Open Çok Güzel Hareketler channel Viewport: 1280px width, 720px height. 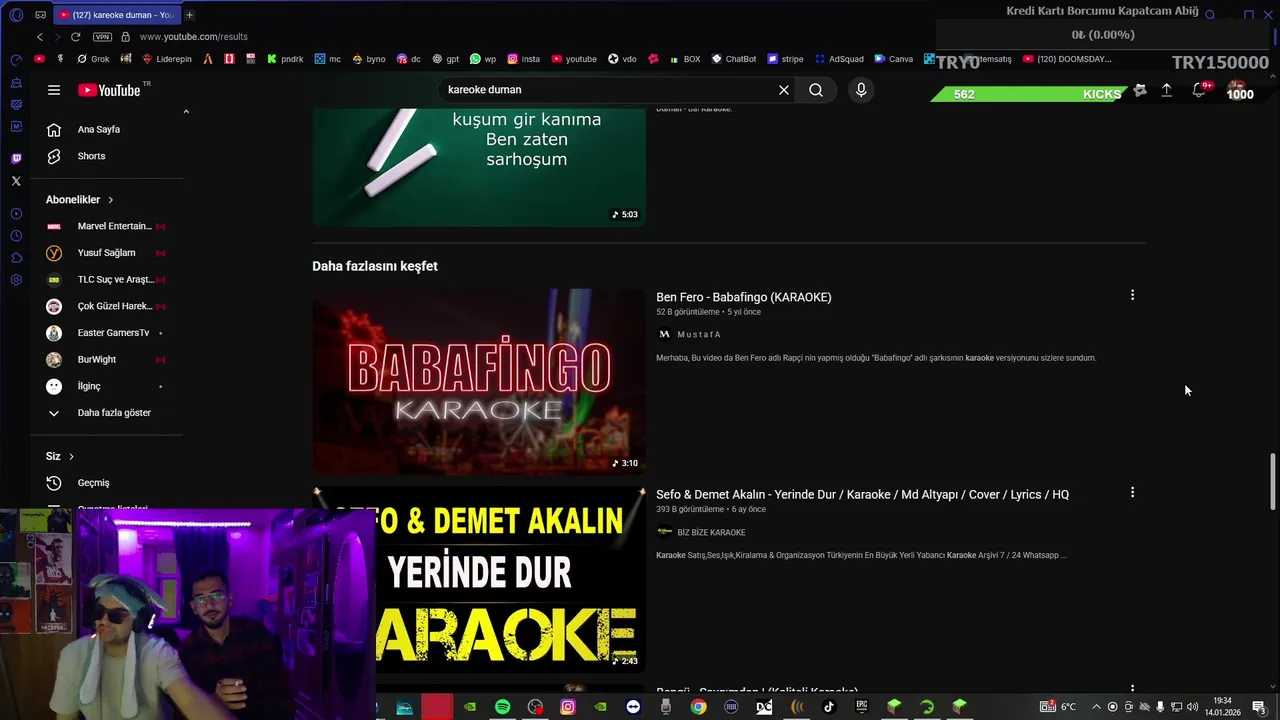(107, 306)
